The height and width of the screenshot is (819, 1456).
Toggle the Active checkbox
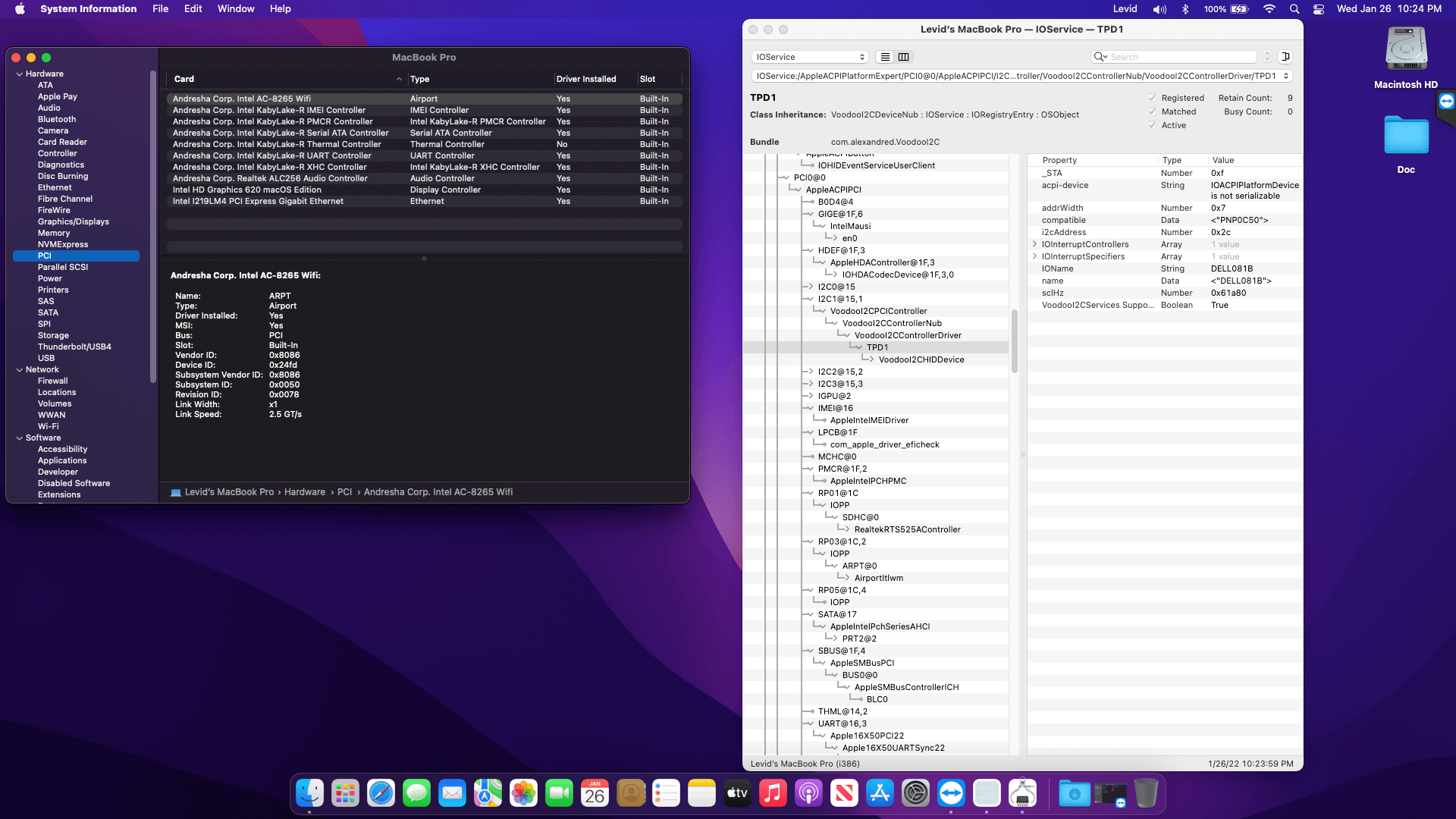[x=1152, y=125]
